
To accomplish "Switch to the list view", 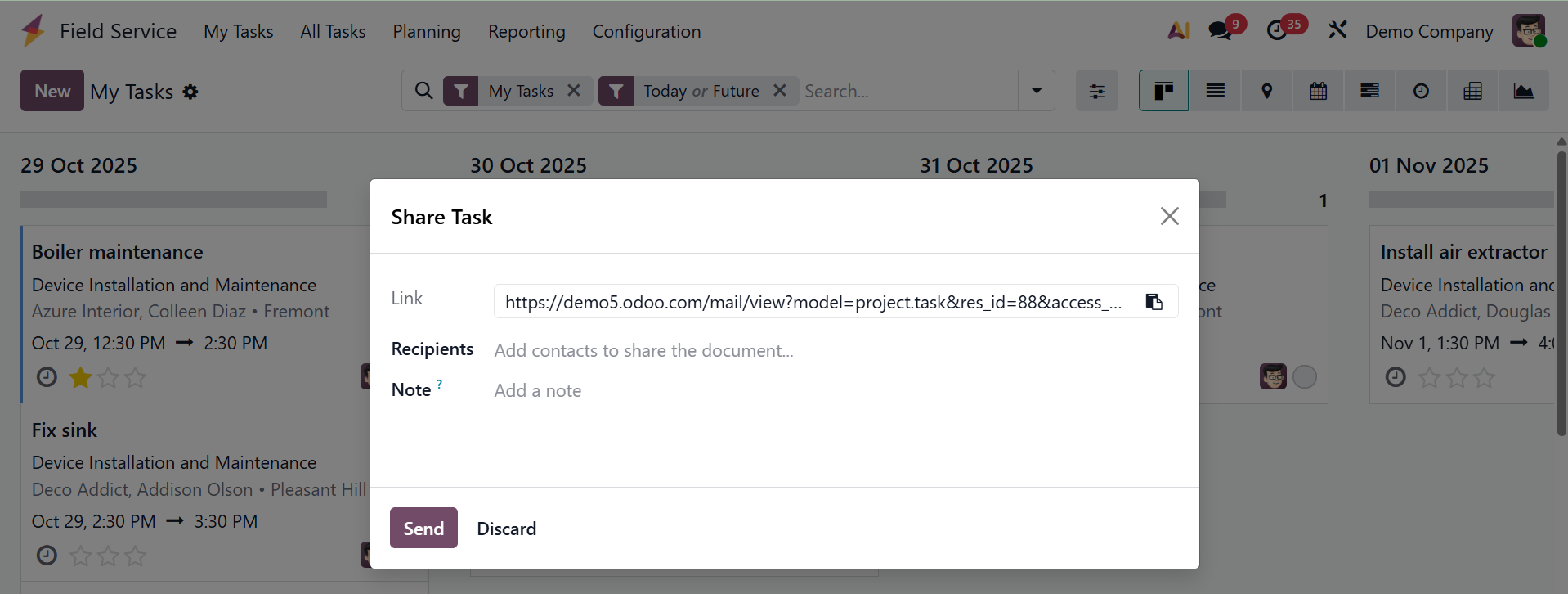I will tap(1215, 91).
